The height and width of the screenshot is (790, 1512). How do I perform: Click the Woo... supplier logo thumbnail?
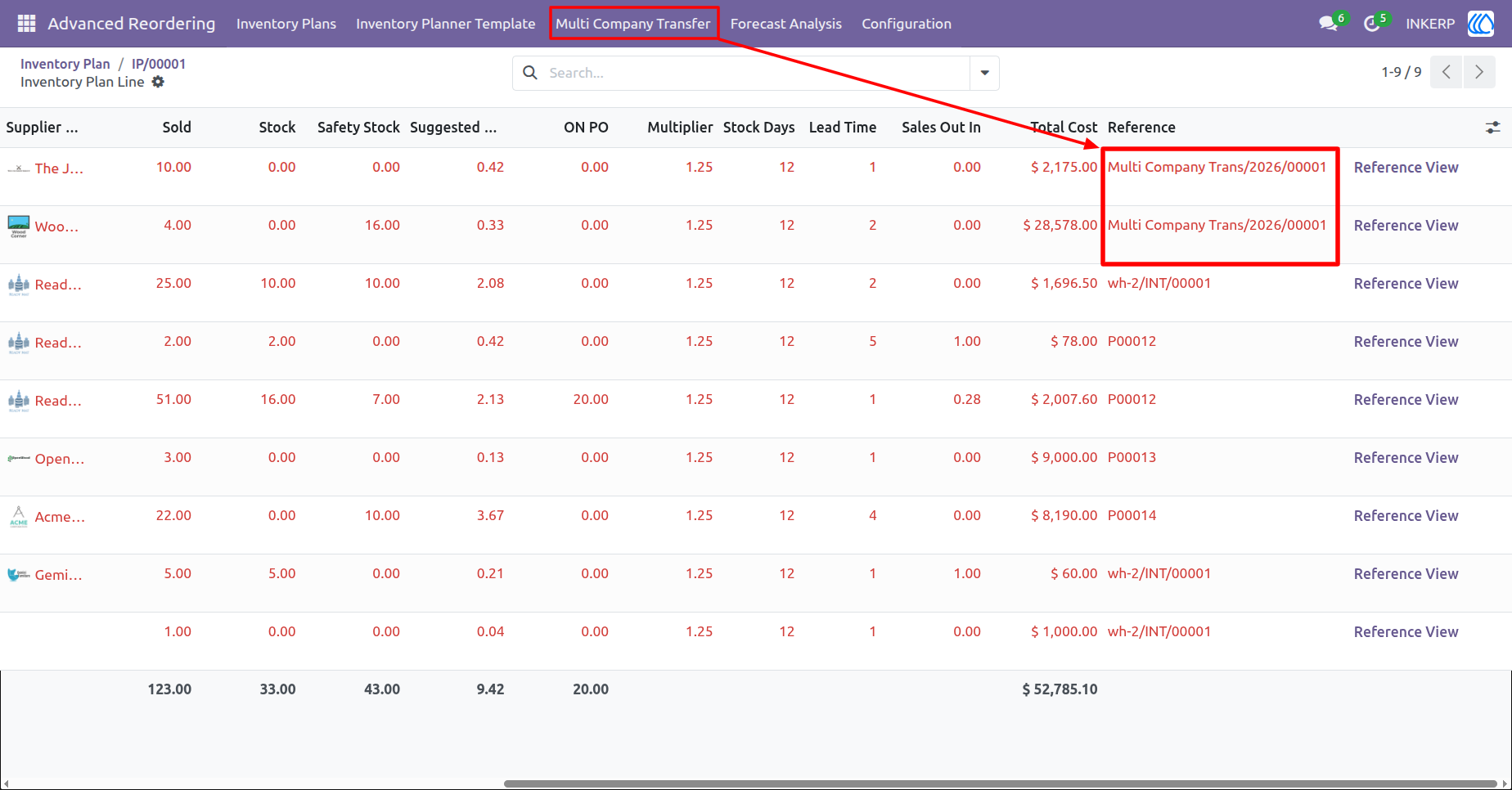(x=19, y=227)
